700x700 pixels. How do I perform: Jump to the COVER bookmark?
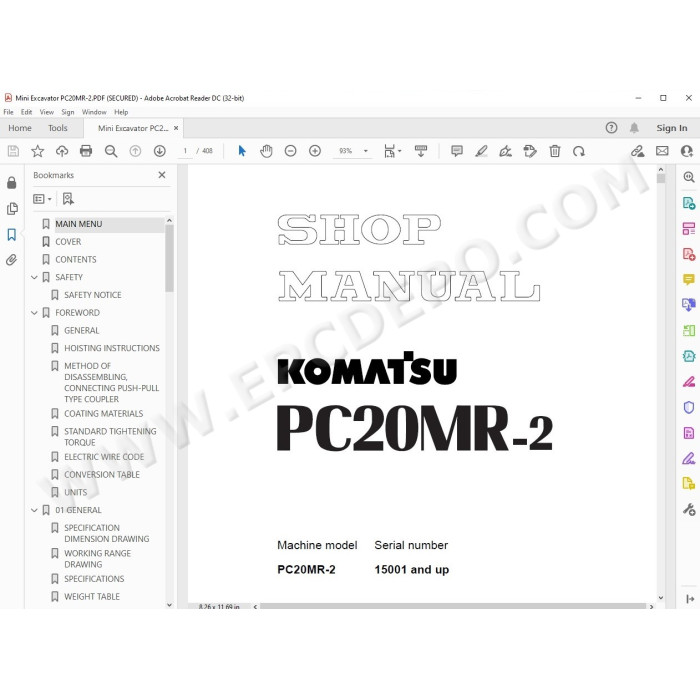(68, 242)
